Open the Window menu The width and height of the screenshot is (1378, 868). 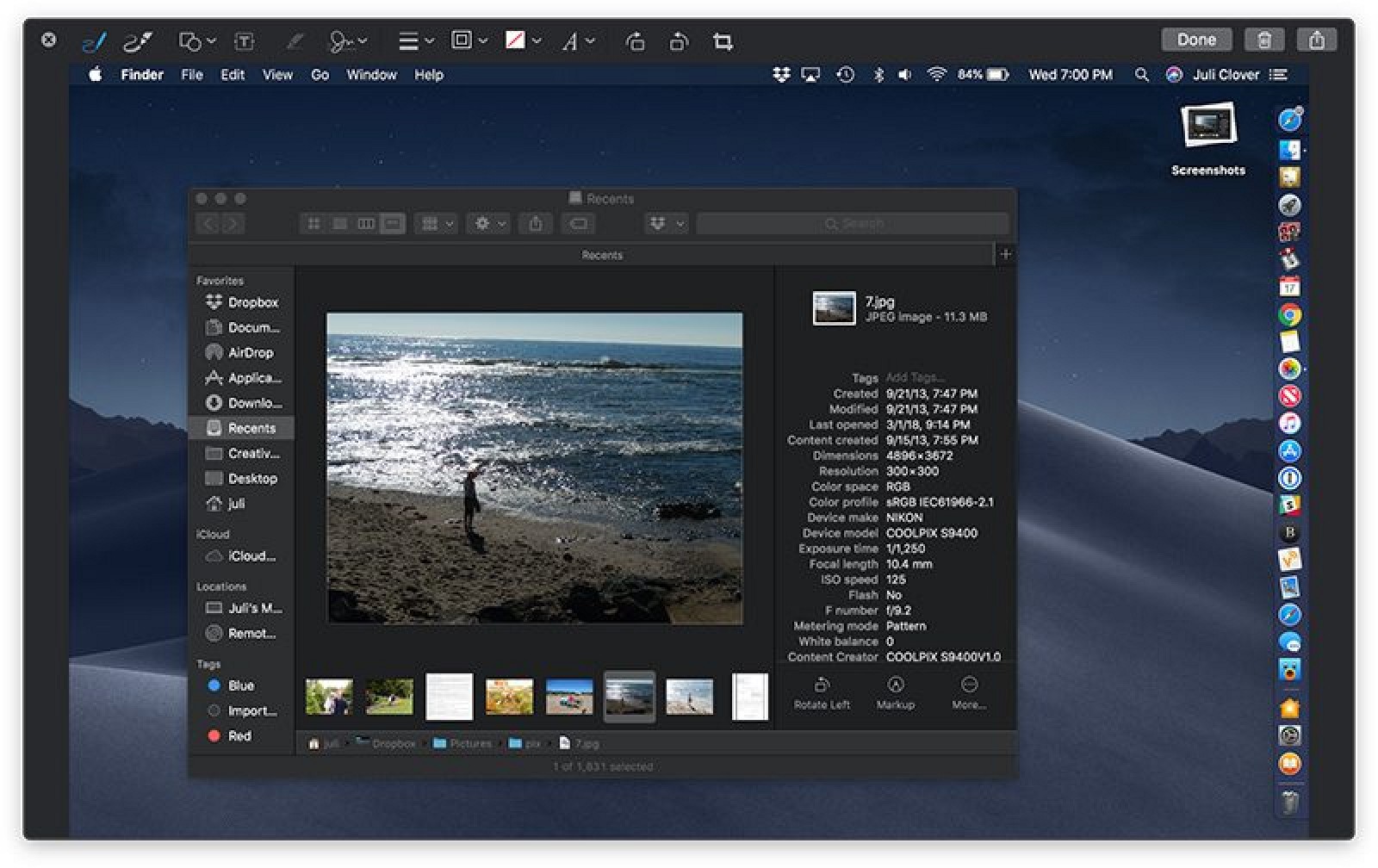point(371,75)
